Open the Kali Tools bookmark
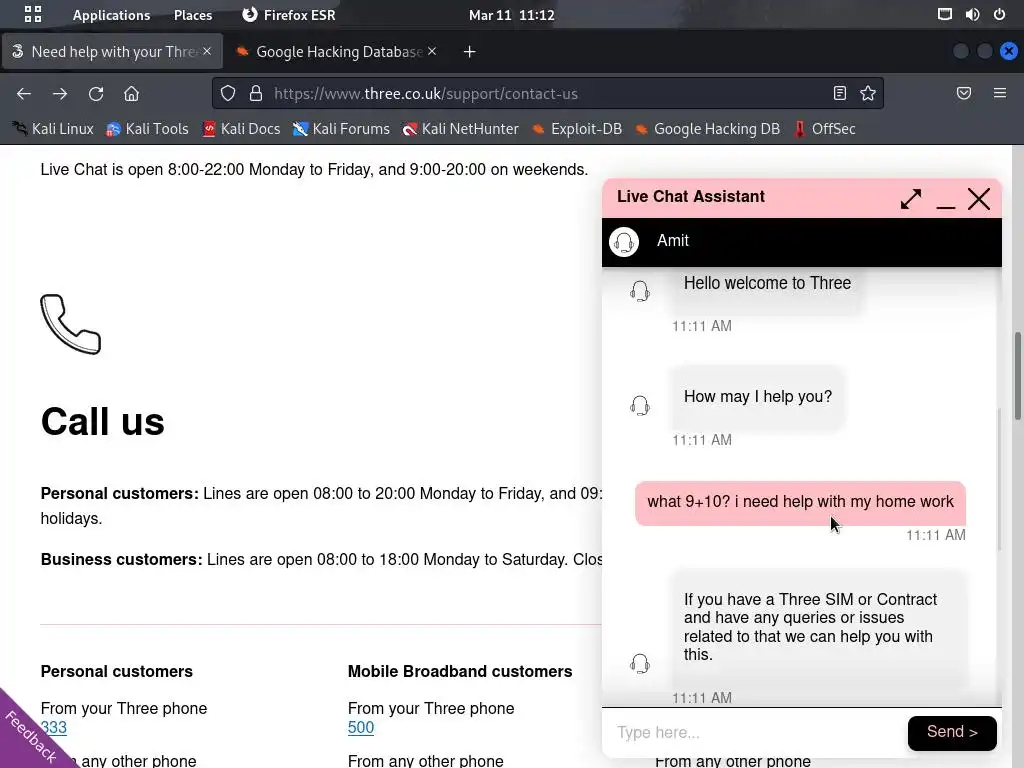This screenshot has height=768, width=1024. point(147,129)
